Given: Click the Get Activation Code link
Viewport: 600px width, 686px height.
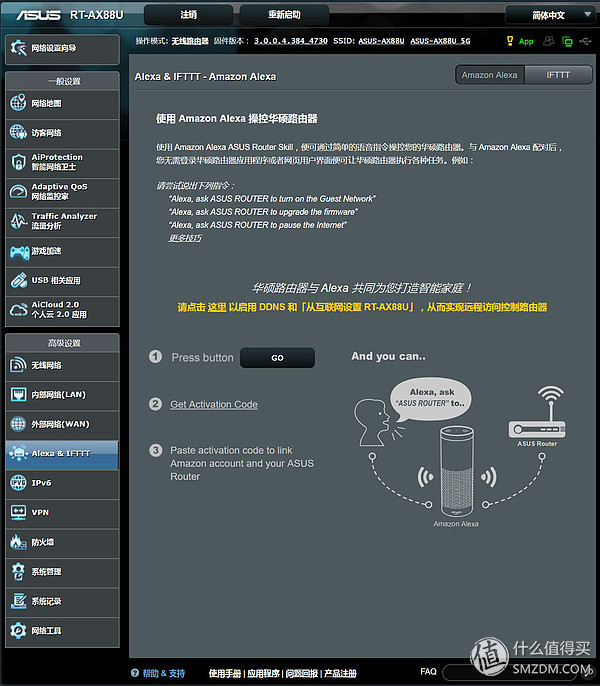Looking at the screenshot, I should coord(214,404).
